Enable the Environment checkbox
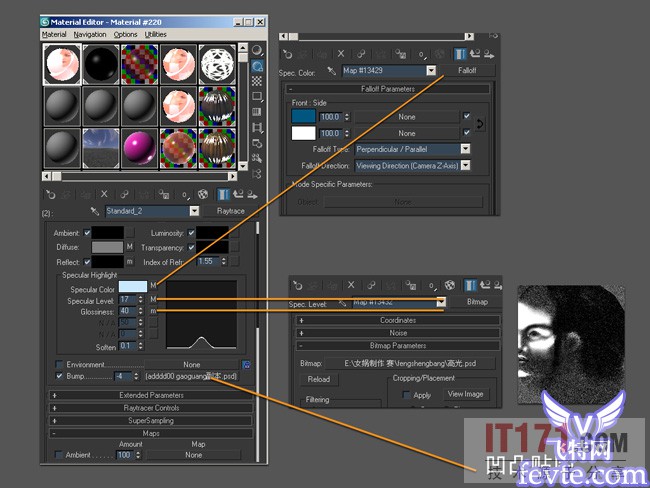Viewport: 650px width, 488px height. 59,365
